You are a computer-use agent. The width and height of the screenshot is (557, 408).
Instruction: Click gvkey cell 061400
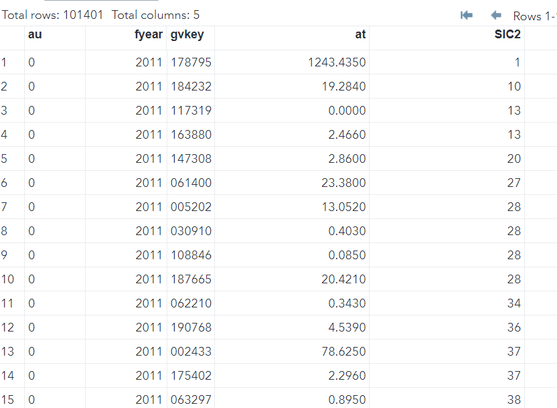tap(191, 183)
